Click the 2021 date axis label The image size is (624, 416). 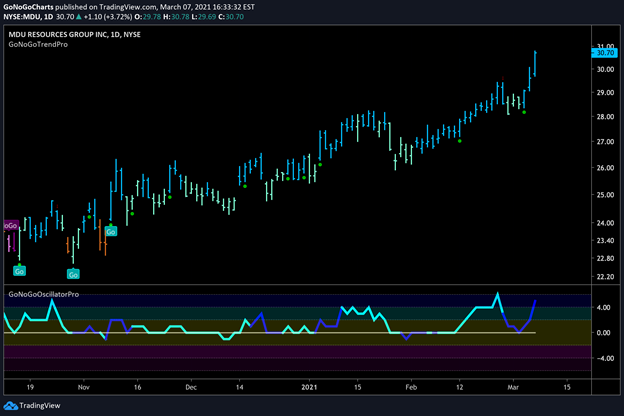(309, 387)
